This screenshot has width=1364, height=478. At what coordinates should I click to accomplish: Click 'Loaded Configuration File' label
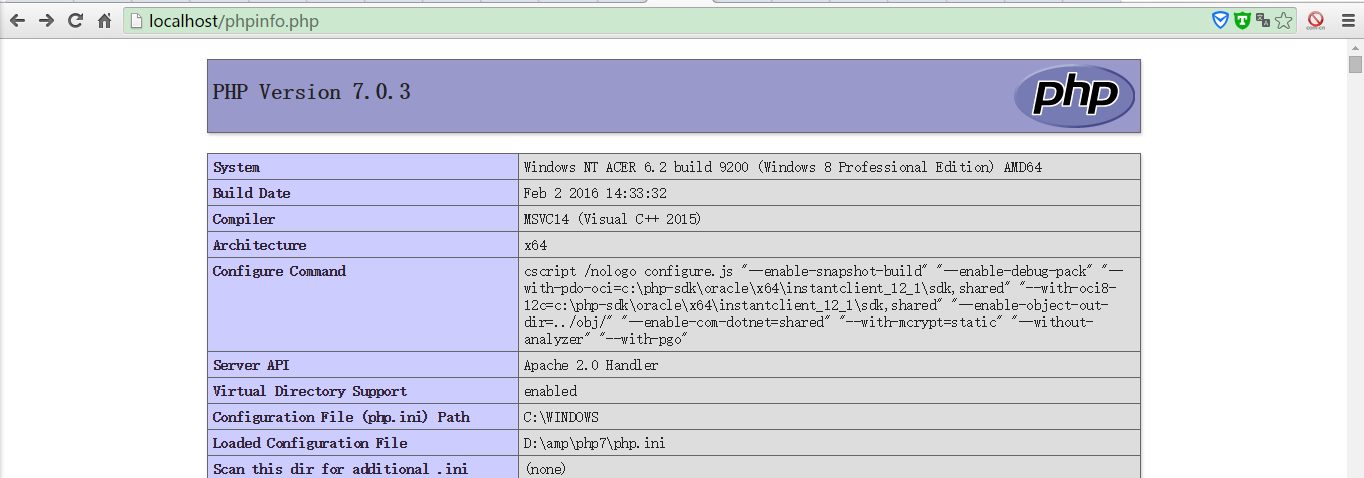pos(310,443)
